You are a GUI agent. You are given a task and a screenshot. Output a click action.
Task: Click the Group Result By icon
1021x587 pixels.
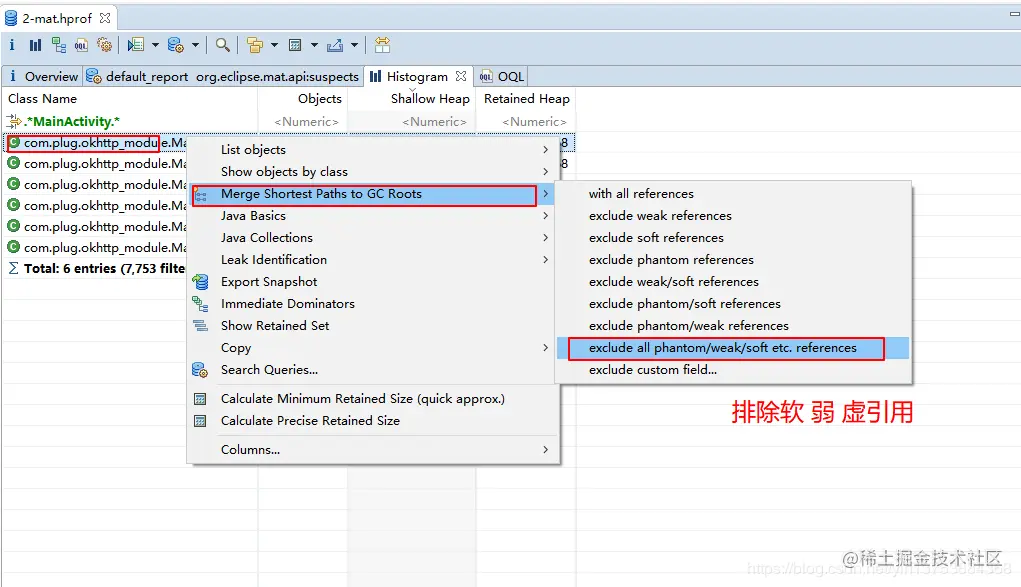tap(255, 45)
